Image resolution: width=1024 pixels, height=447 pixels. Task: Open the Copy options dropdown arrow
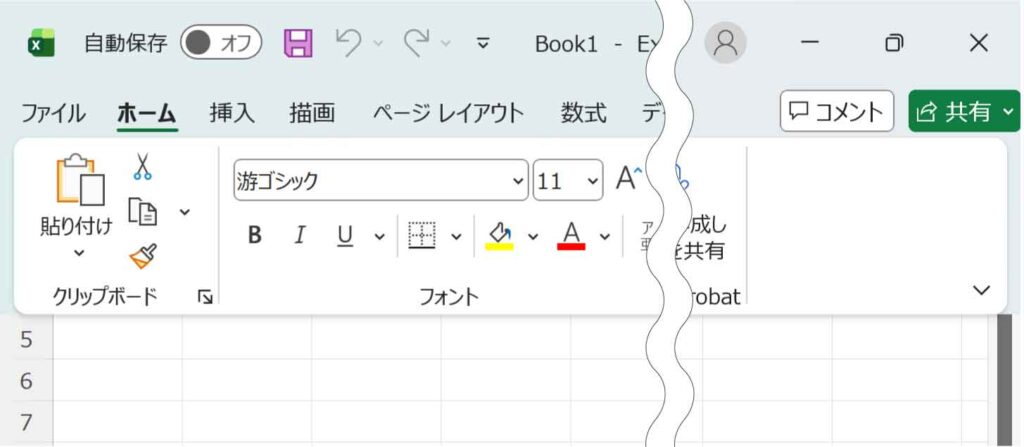[185, 212]
